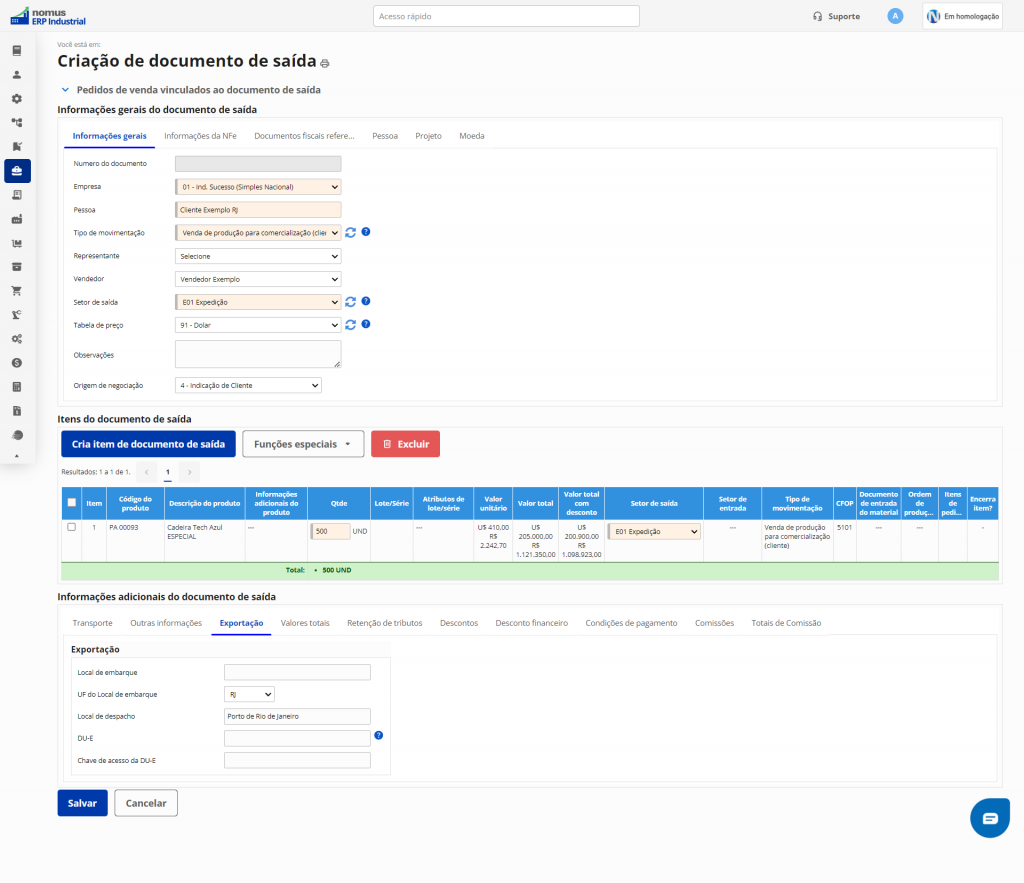Click the Acesso rápido search field

click(x=506, y=16)
